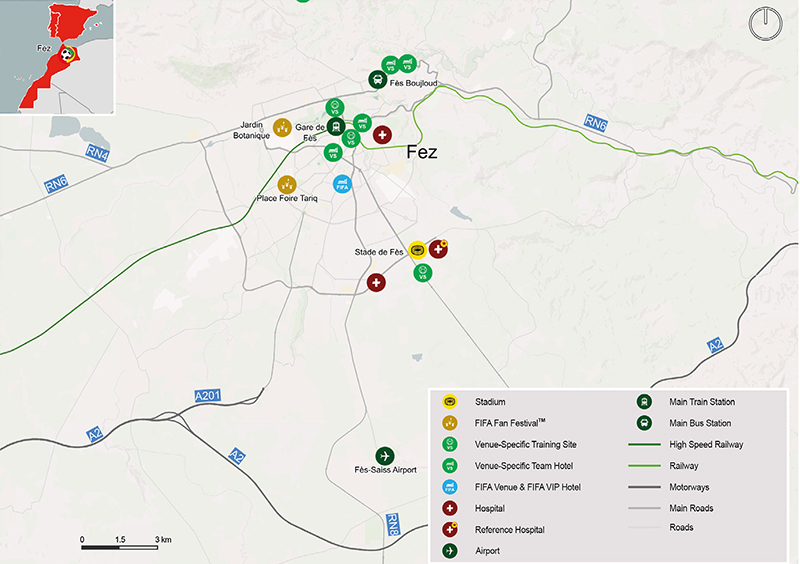Image resolution: width=800 pixels, height=564 pixels.
Task: Click the Jardin Botanique fan festival marker
Action: pyautogui.click(x=282, y=128)
